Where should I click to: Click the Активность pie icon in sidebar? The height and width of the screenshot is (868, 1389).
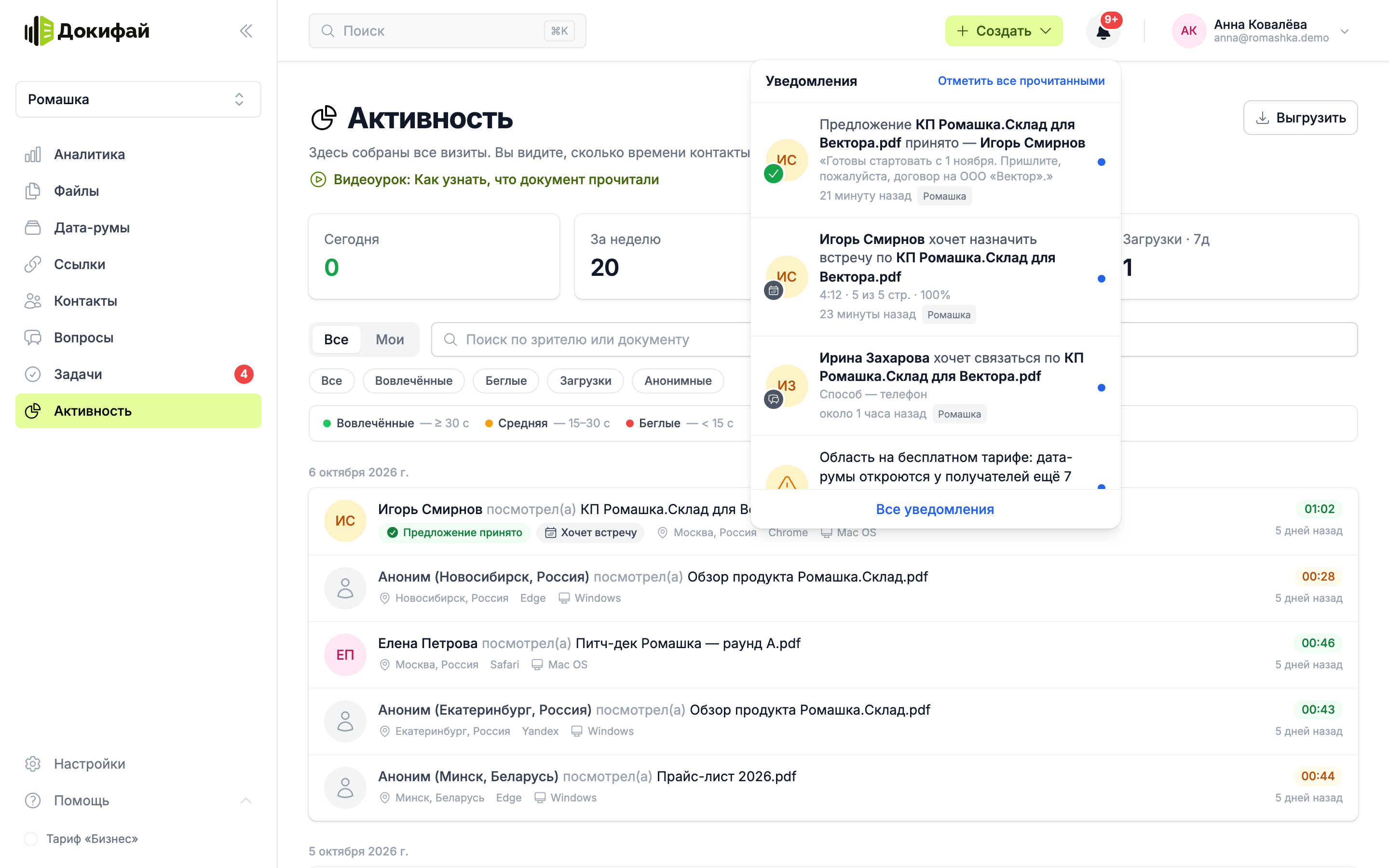33,411
